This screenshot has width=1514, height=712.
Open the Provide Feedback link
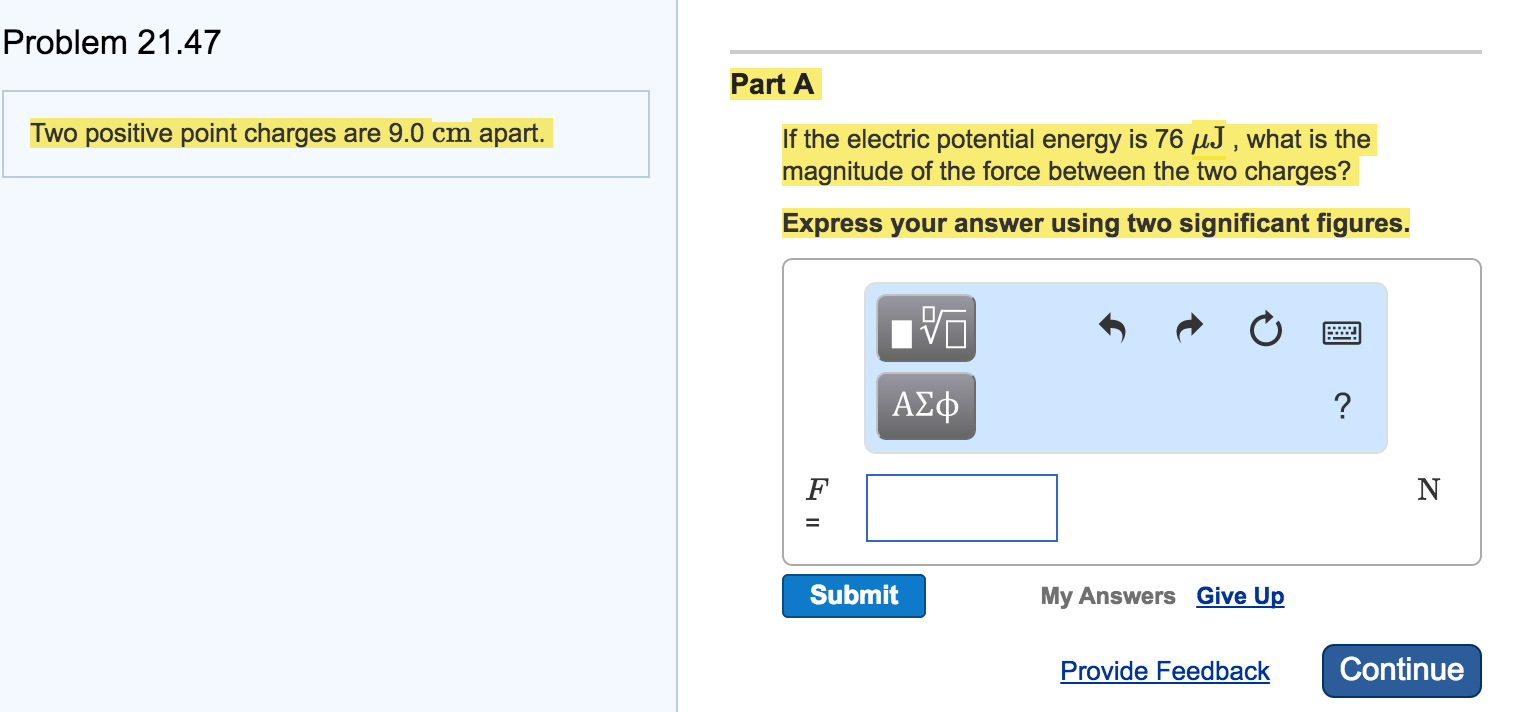pos(1165,671)
